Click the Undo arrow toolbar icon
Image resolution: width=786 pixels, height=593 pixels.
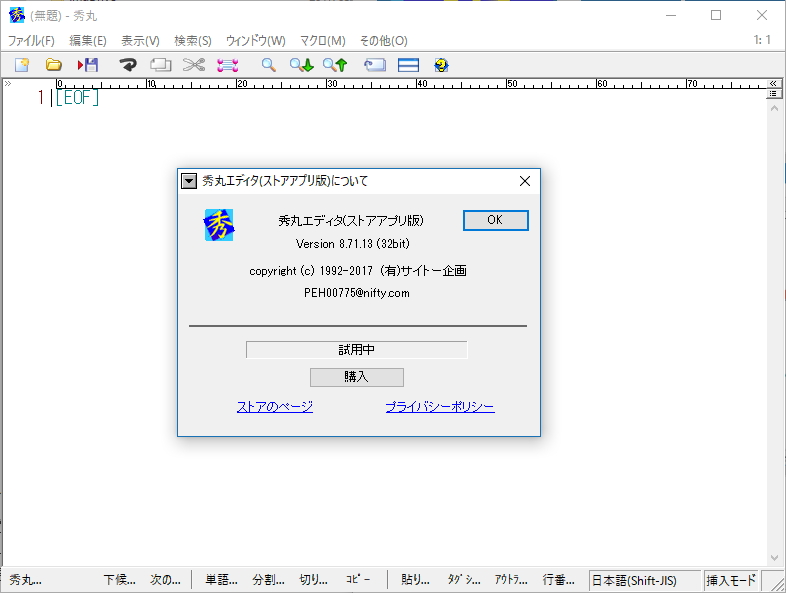[x=128, y=65]
